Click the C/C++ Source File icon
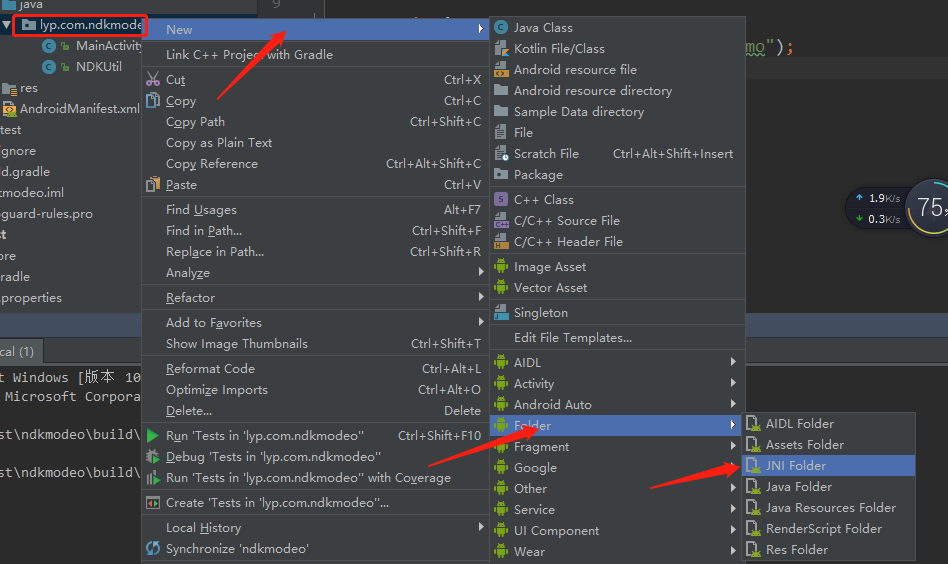Screen dimensions: 948x564 501,221
